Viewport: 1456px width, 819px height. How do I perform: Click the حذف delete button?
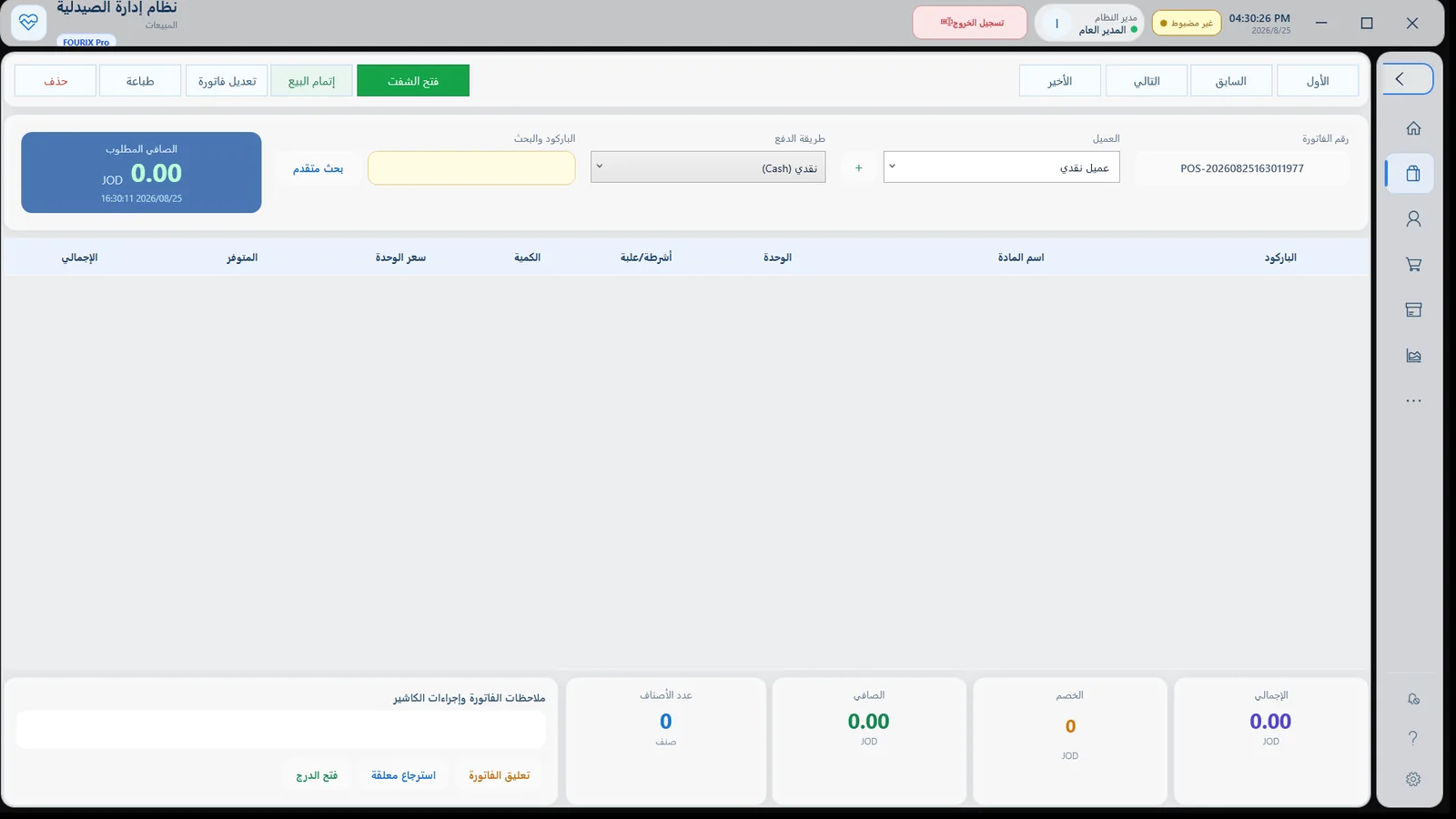point(56,81)
